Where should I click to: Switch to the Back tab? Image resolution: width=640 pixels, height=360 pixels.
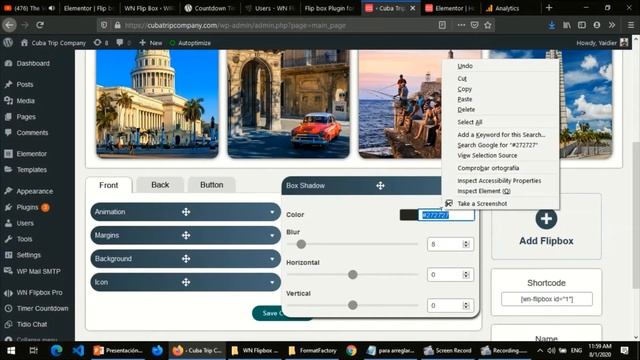click(x=160, y=185)
